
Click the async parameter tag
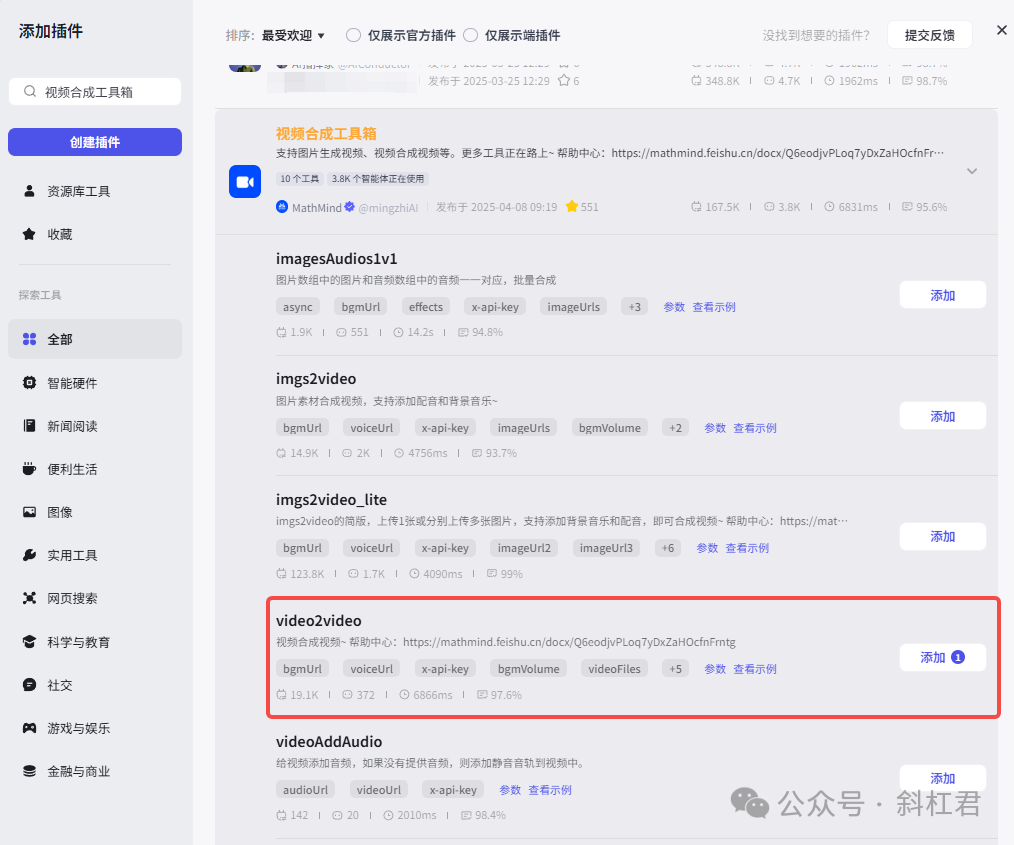point(297,306)
